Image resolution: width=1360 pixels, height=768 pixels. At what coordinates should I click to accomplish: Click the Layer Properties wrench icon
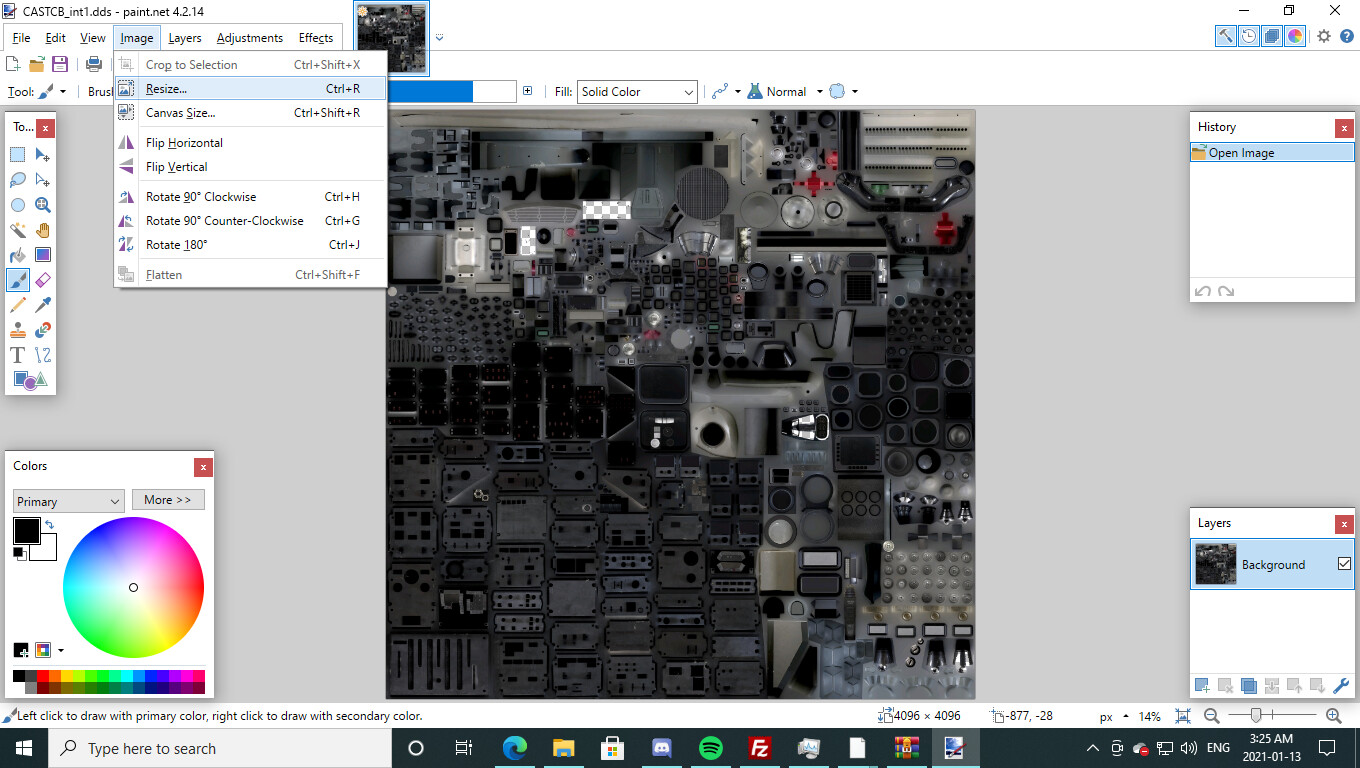1341,686
